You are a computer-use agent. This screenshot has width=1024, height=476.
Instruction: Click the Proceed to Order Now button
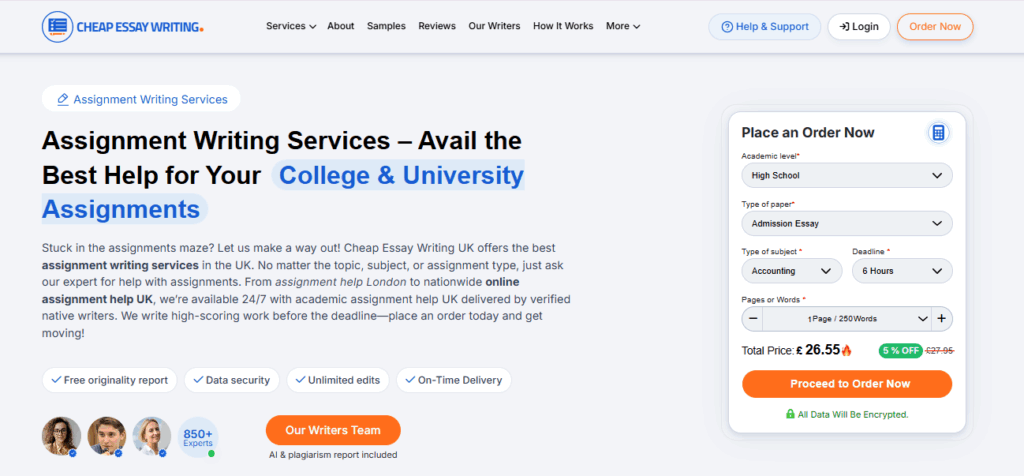[x=846, y=384]
